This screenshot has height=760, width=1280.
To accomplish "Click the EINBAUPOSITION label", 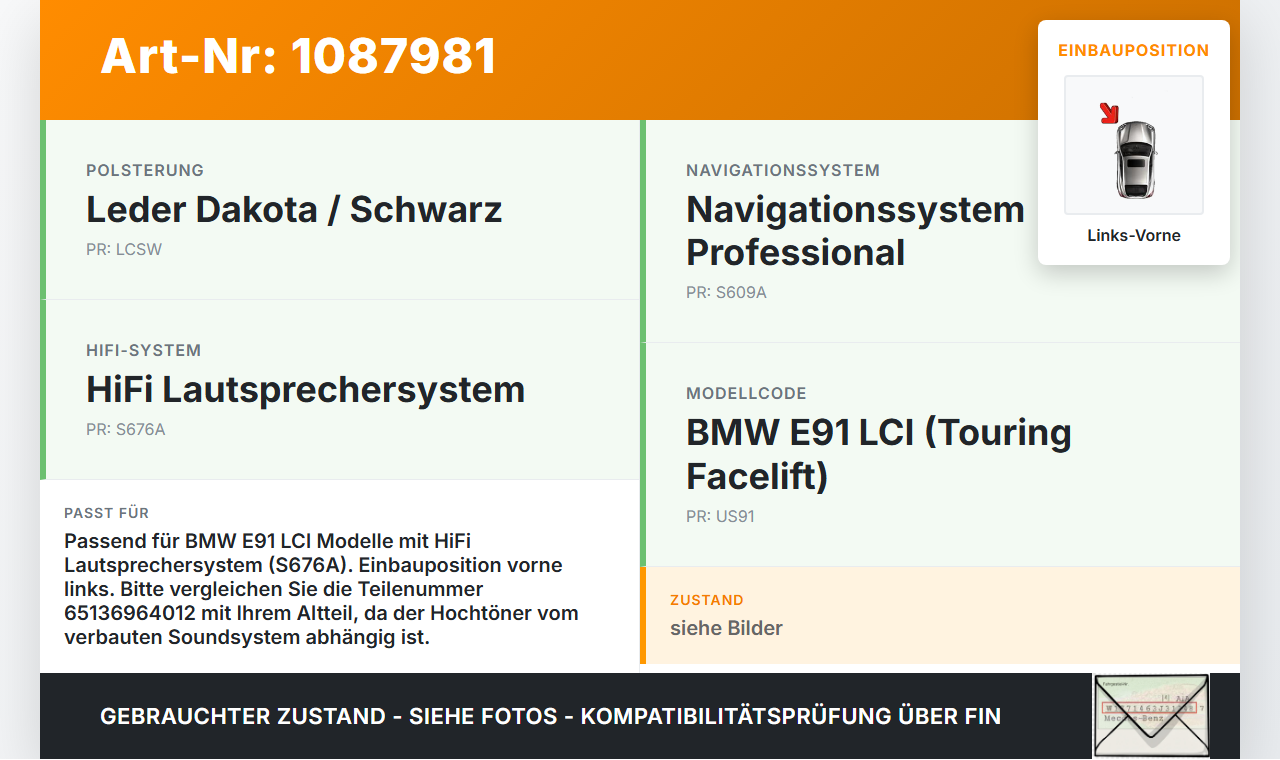I will [x=1134, y=50].
